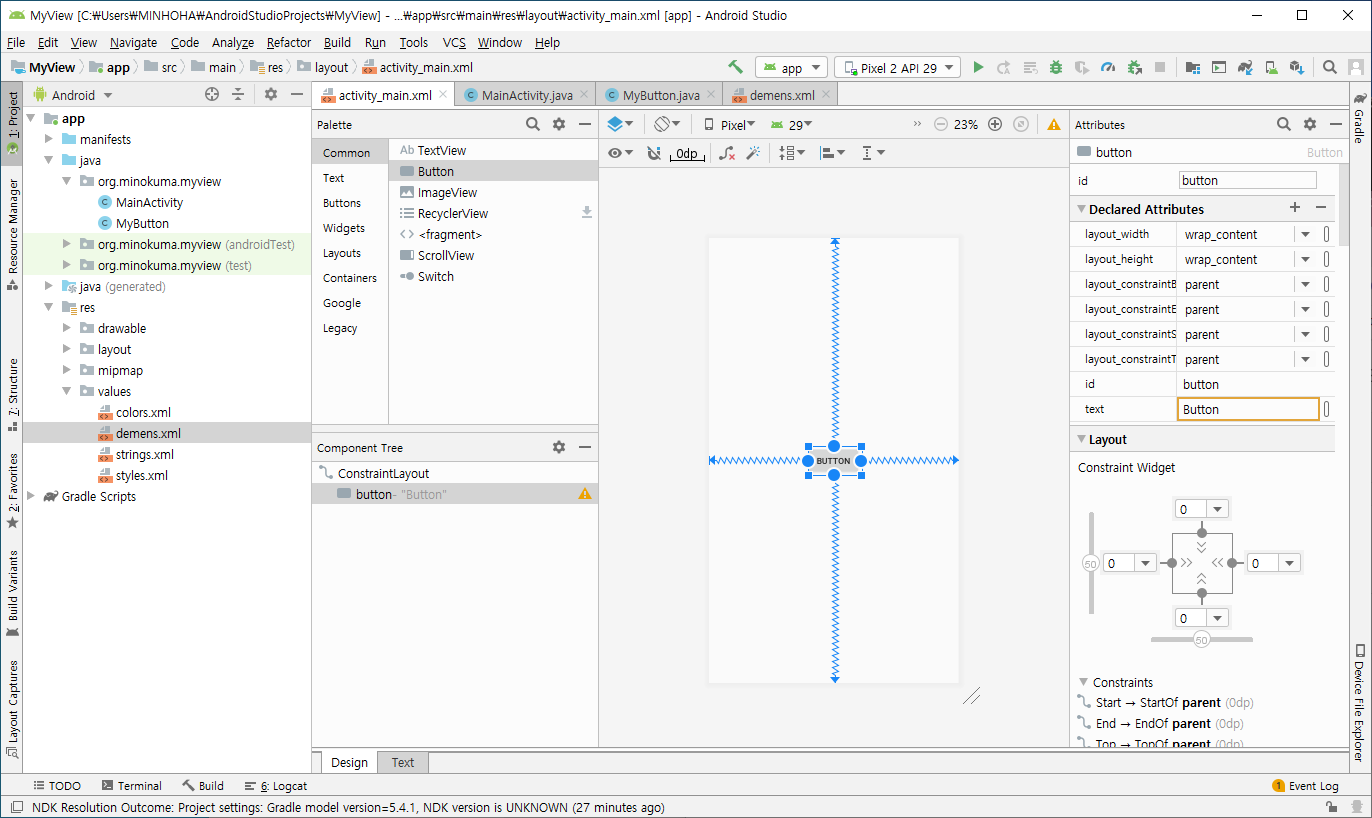Viewport: 1372px width, 818px height.
Task: Select Buttons category in Palette
Action: pyautogui.click(x=342, y=203)
